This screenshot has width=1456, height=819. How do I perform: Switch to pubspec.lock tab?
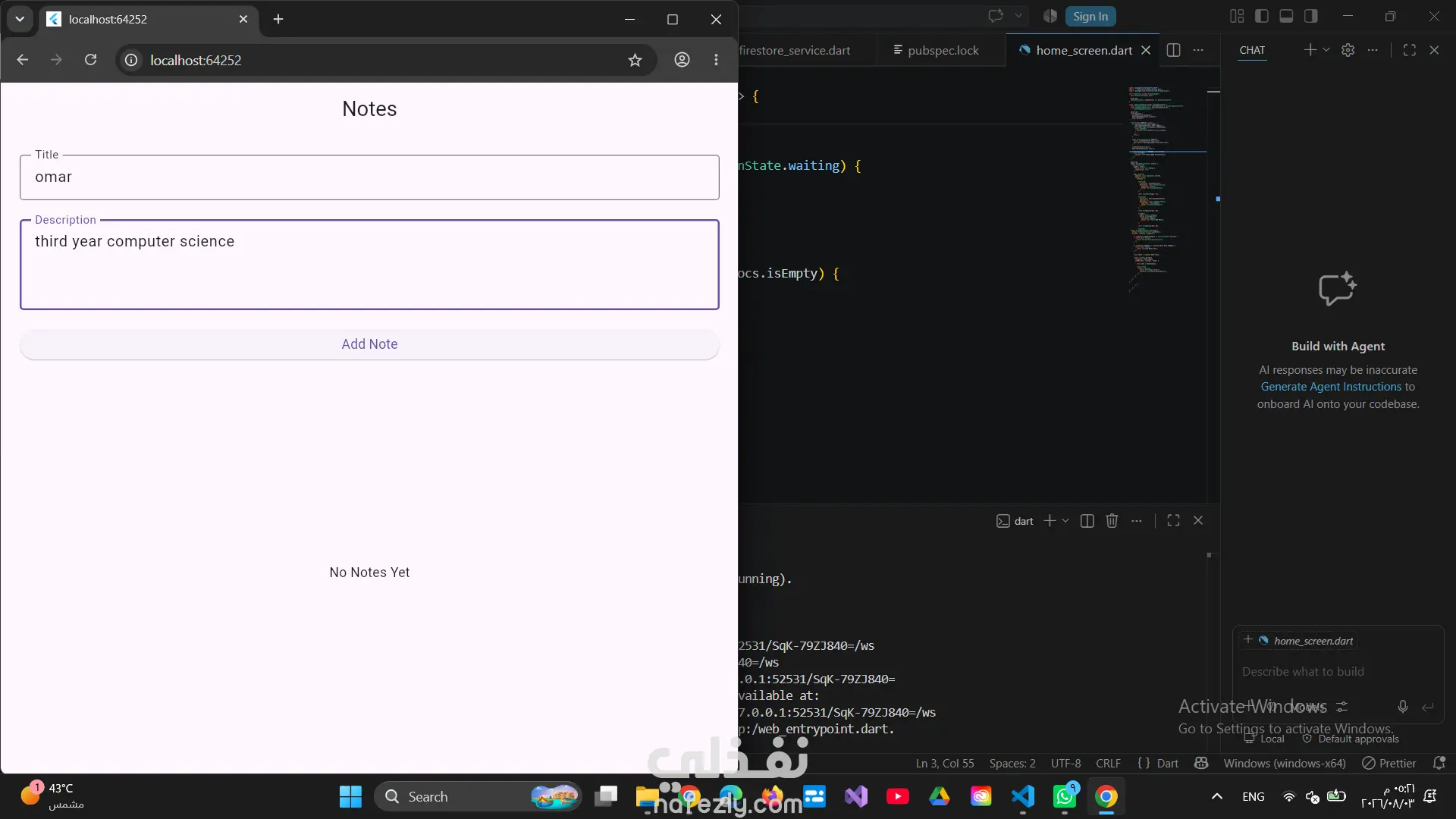(941, 50)
